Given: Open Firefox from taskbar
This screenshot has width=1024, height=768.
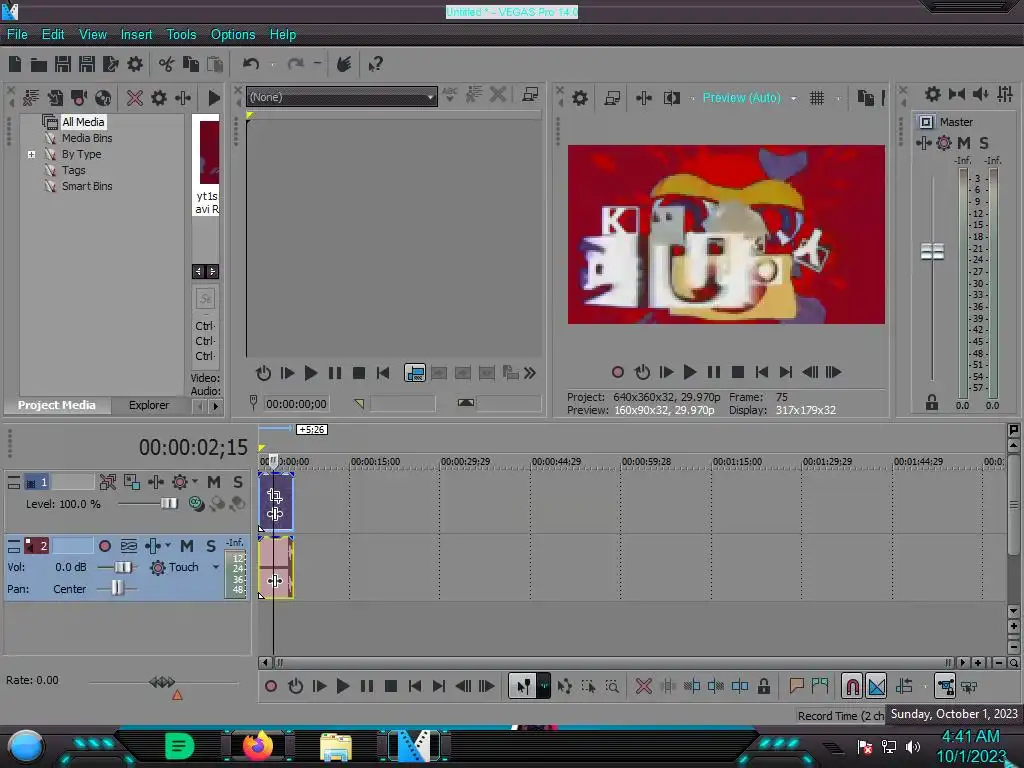Looking at the screenshot, I should (258, 746).
